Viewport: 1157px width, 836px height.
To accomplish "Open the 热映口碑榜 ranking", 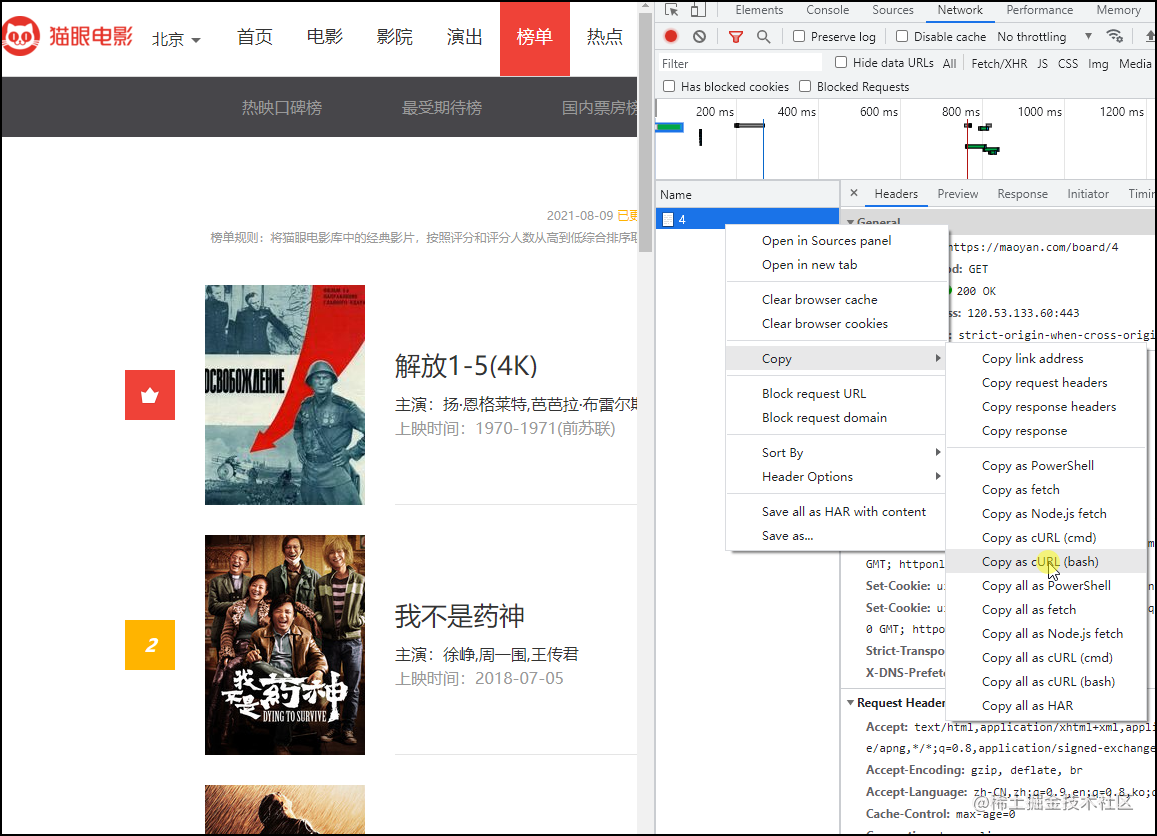I will [282, 108].
